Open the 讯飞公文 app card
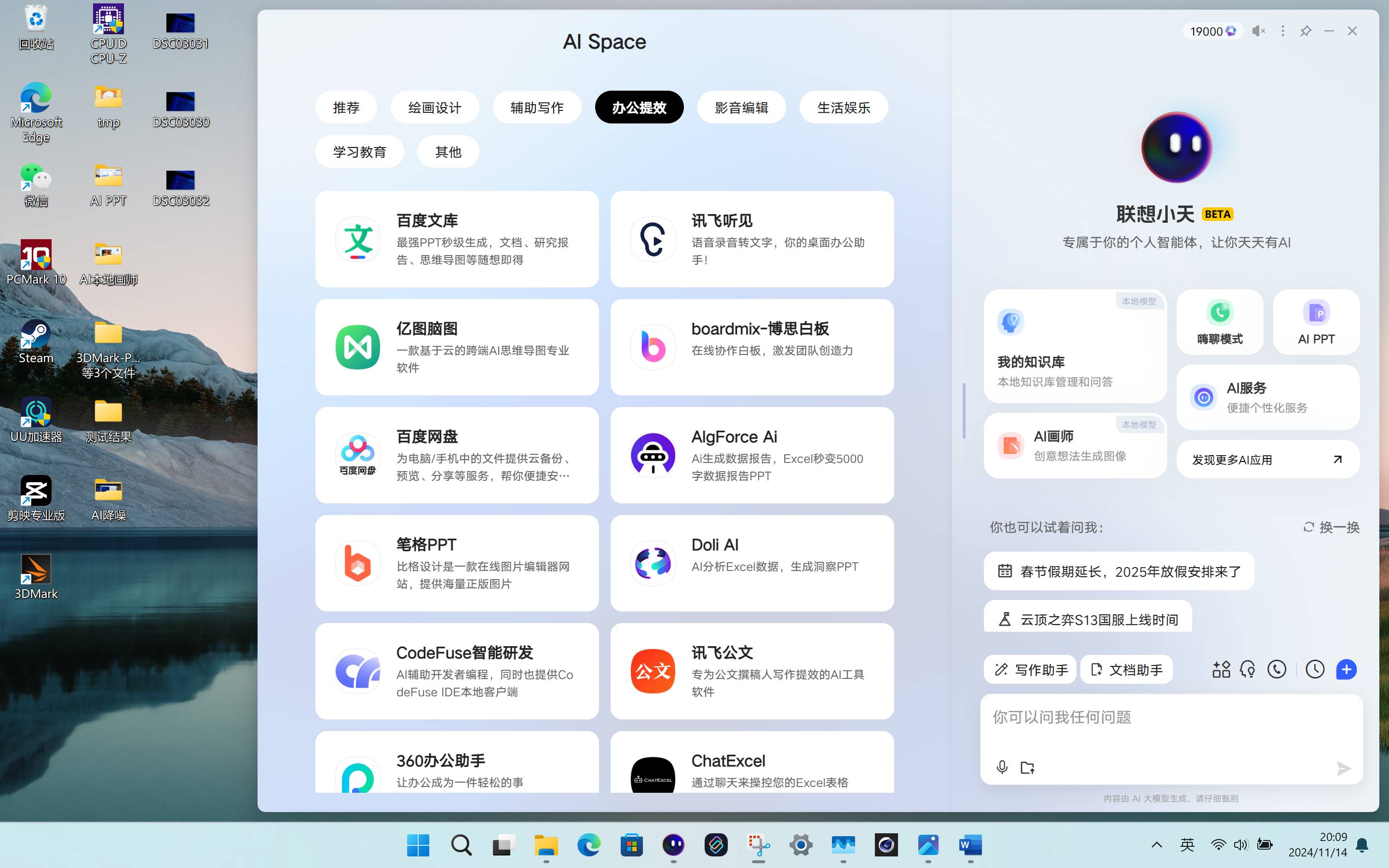Screen dimensions: 1389x868 752,671
